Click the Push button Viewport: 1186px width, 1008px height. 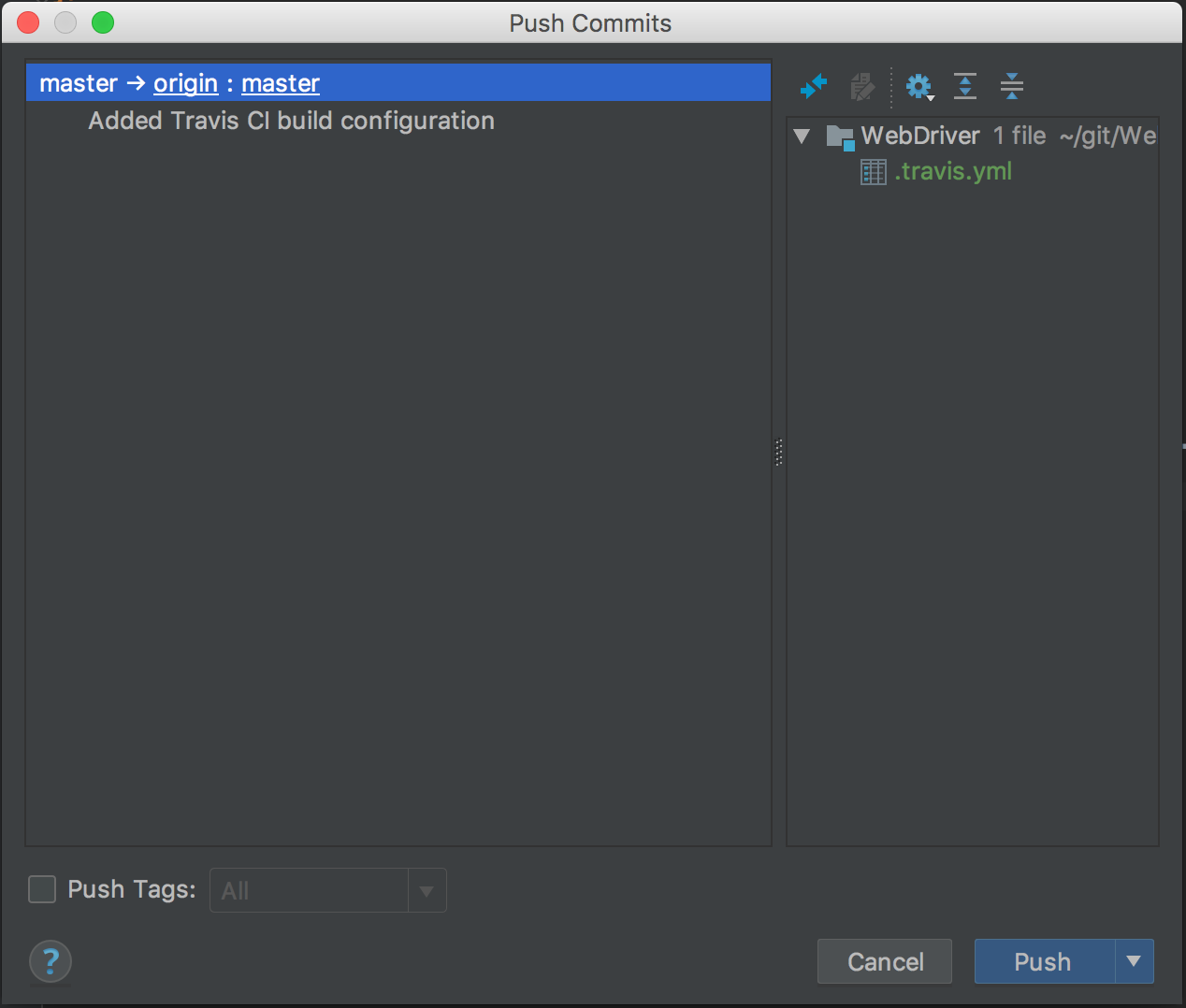(1044, 961)
